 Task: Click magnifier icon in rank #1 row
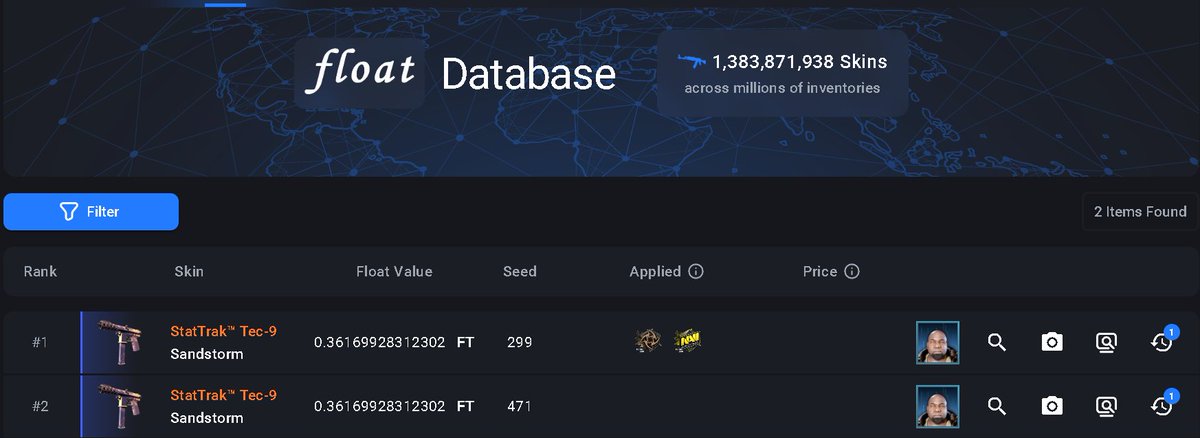click(996, 343)
